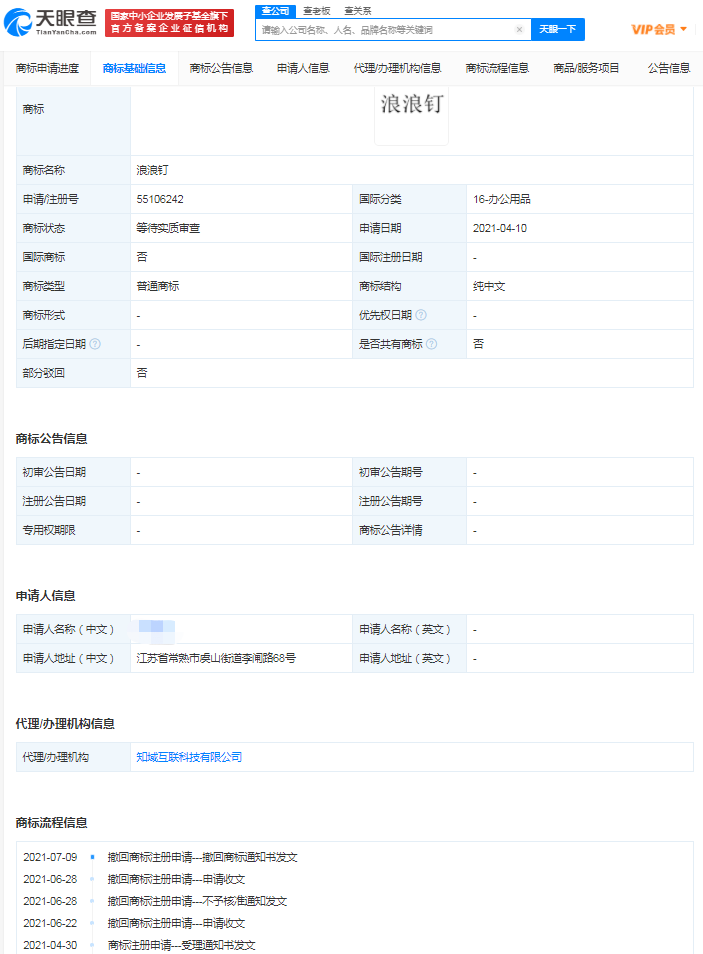
Task: Click the 申请人信息 section heading
Action: pyautogui.click(x=46, y=596)
